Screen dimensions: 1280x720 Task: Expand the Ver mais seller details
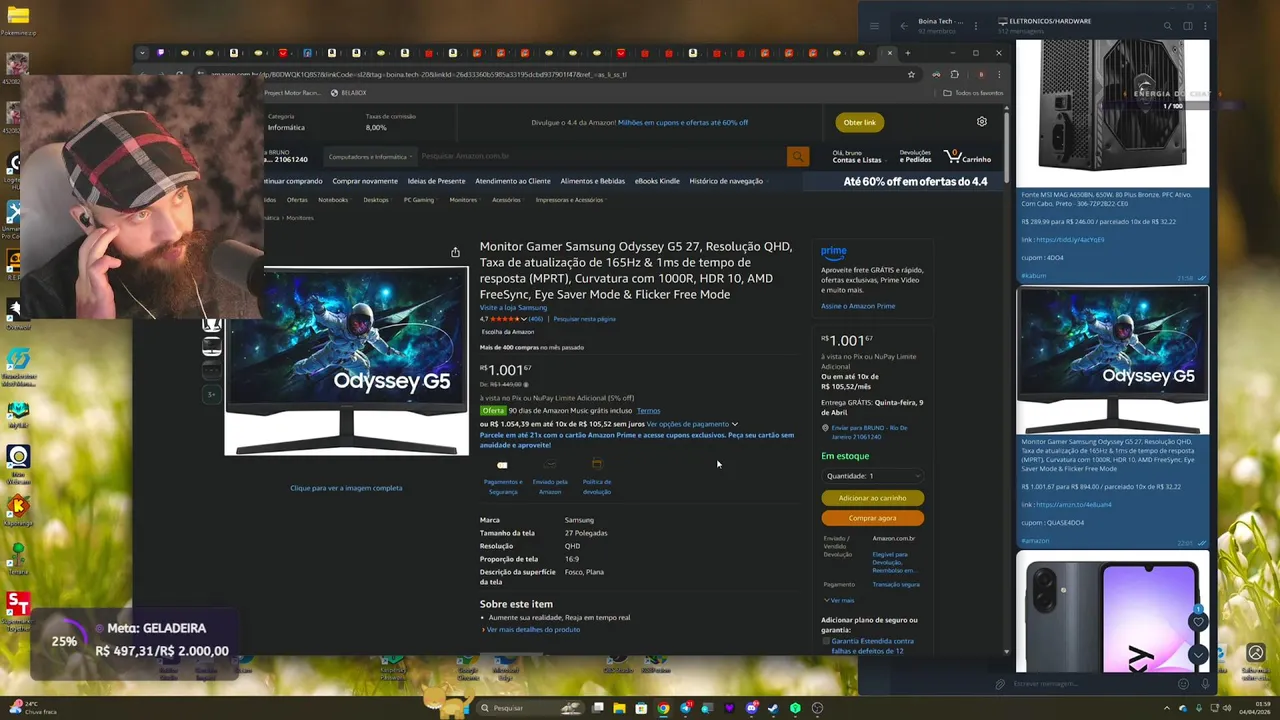(x=840, y=600)
